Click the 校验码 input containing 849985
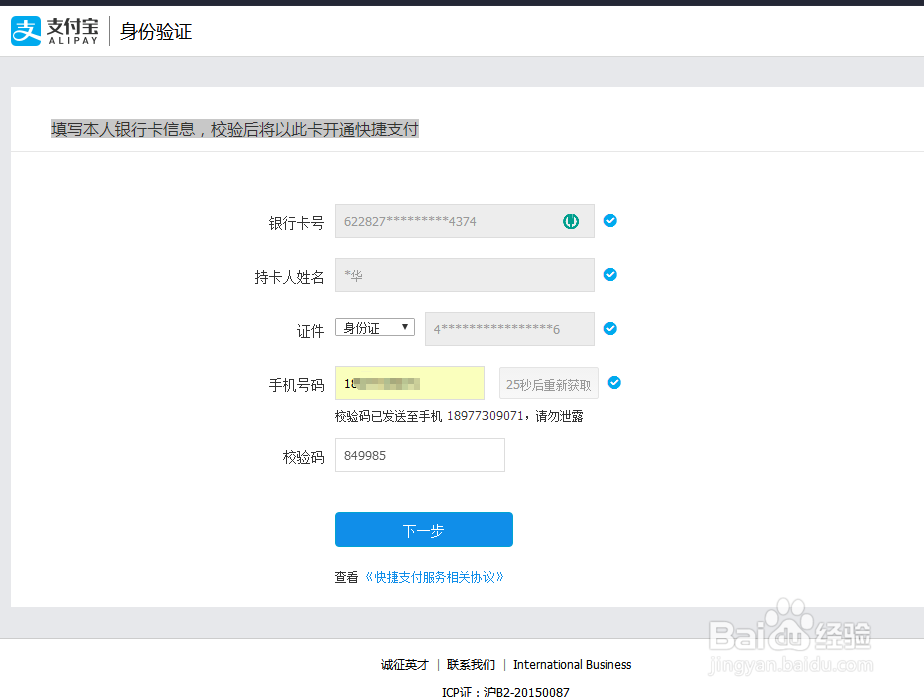The height and width of the screenshot is (697, 924). (x=419, y=455)
